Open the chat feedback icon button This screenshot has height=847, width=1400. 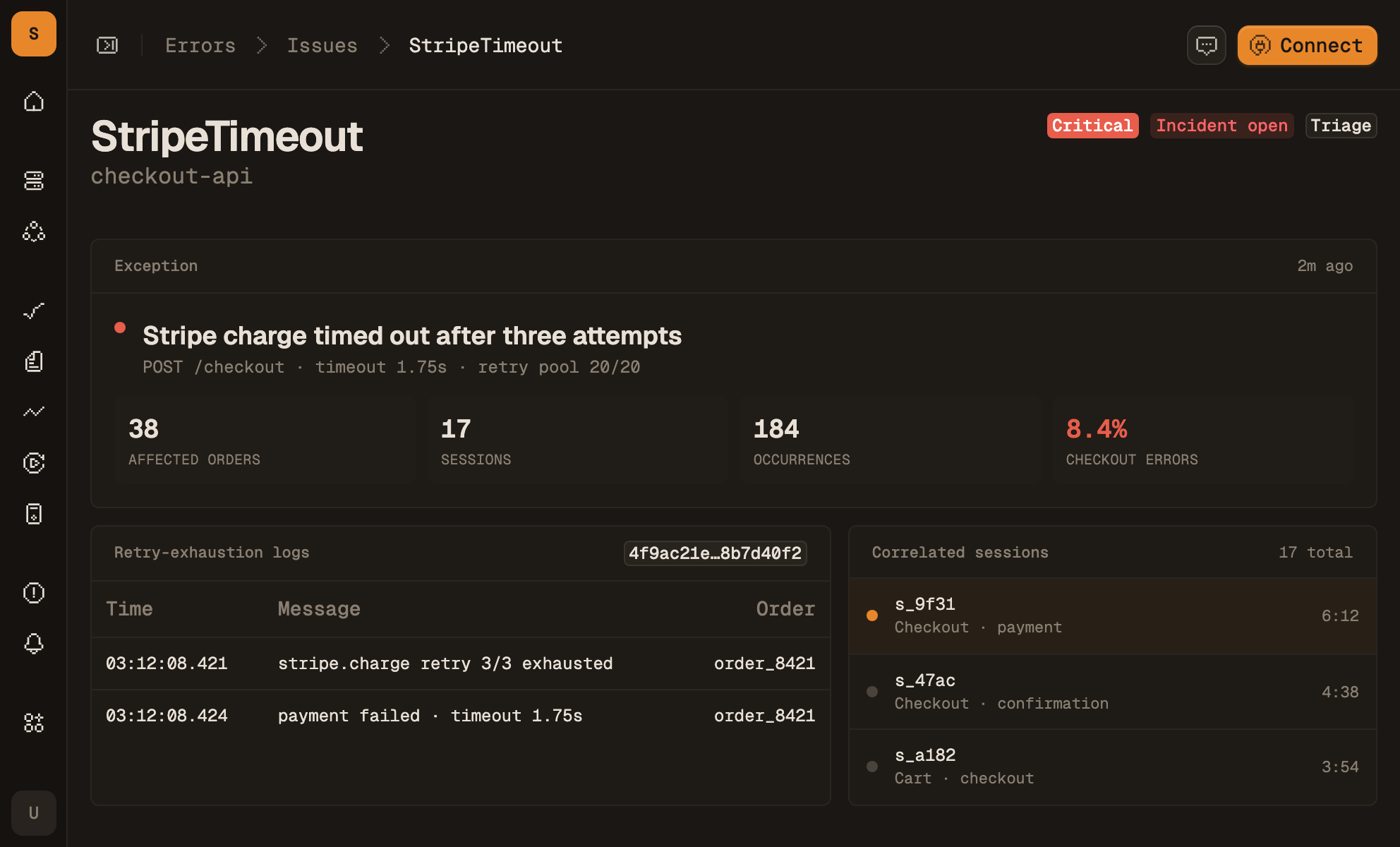click(x=1207, y=45)
